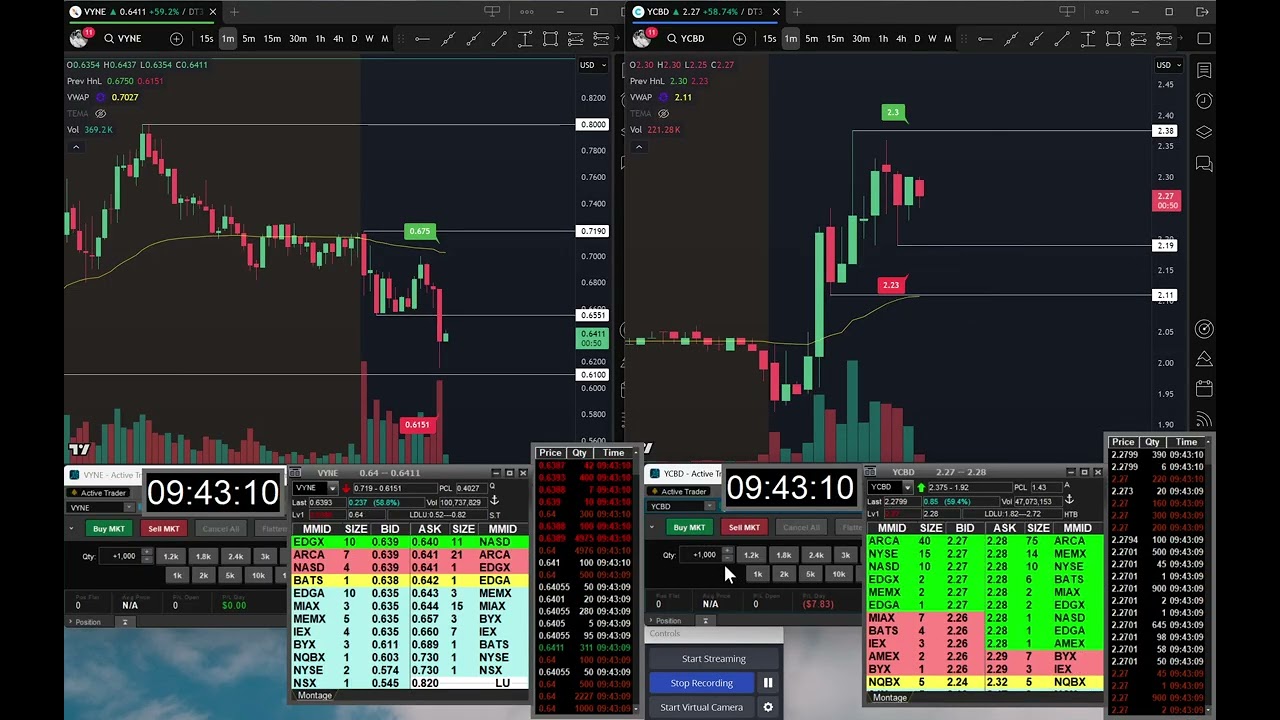
Task: Select the rectangle tool on VYNE chart
Action: [550, 39]
